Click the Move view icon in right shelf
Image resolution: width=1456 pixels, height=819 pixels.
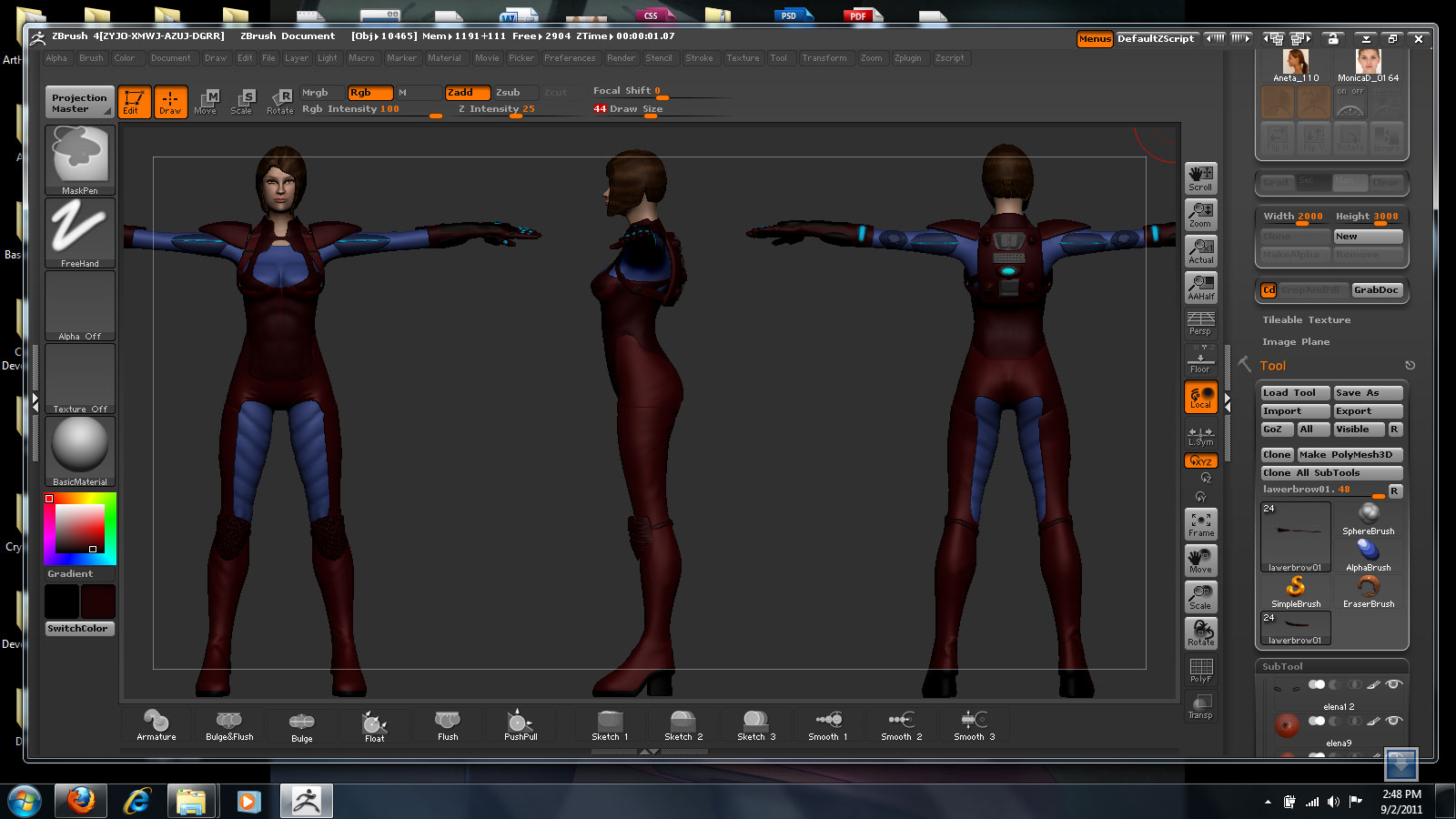click(1200, 560)
